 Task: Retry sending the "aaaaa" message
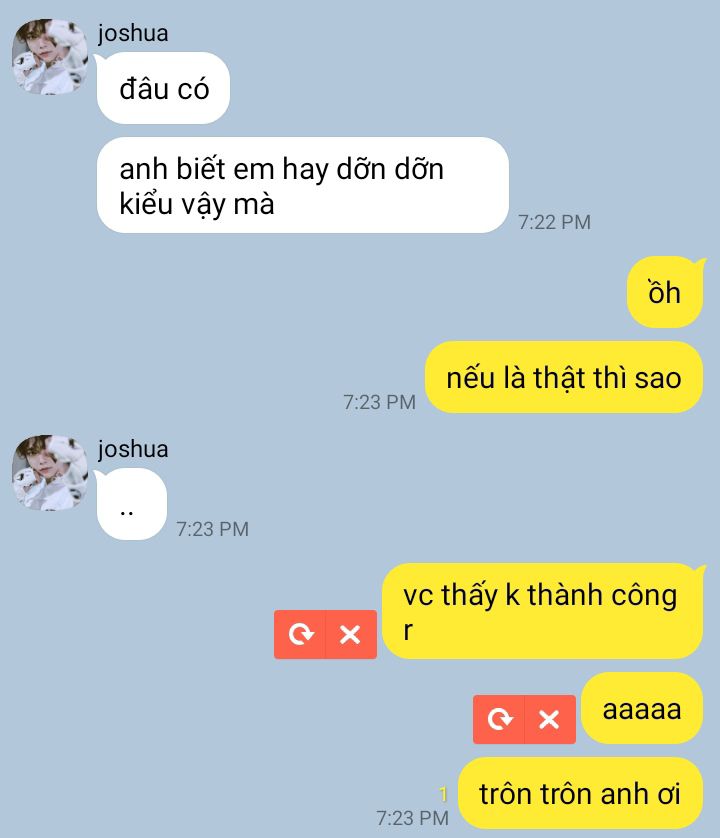pos(499,719)
